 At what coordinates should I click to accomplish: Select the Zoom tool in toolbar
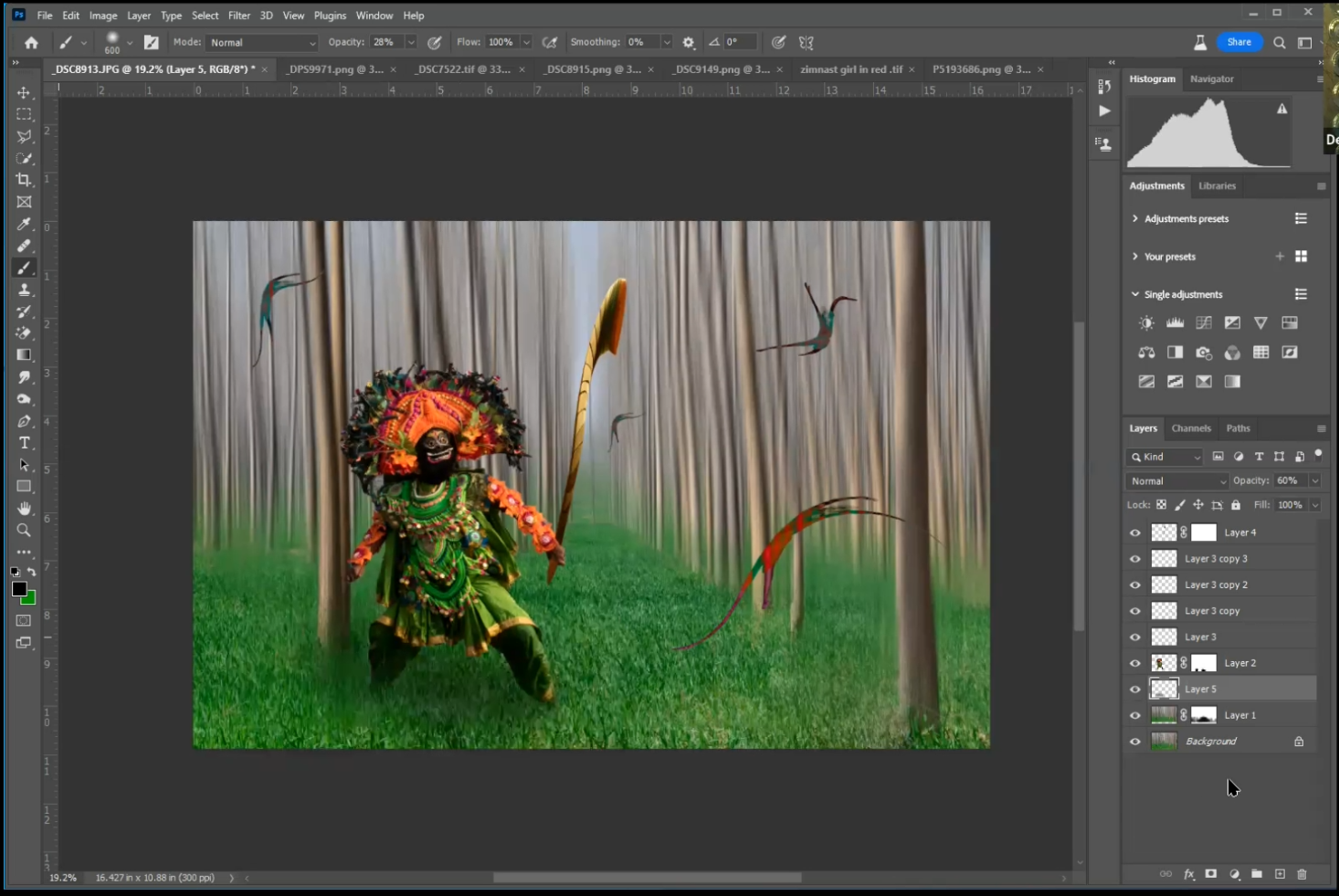[24, 531]
